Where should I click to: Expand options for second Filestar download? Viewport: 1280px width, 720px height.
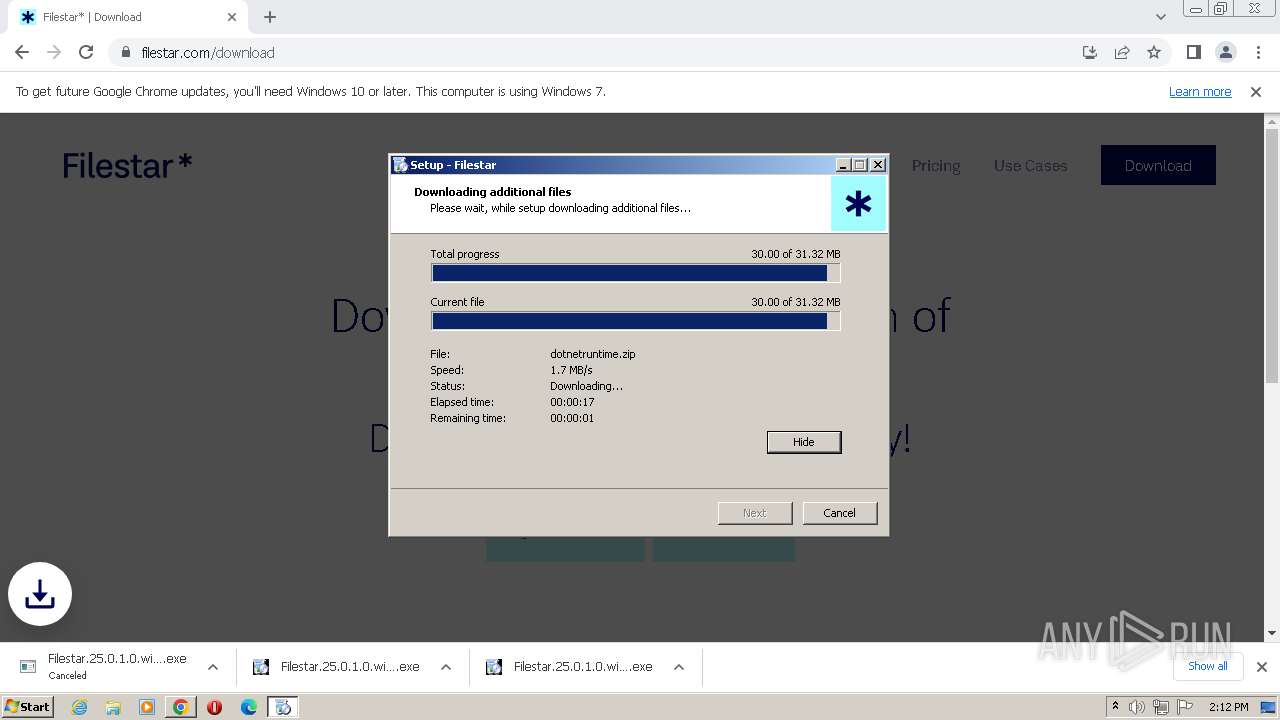click(445, 667)
